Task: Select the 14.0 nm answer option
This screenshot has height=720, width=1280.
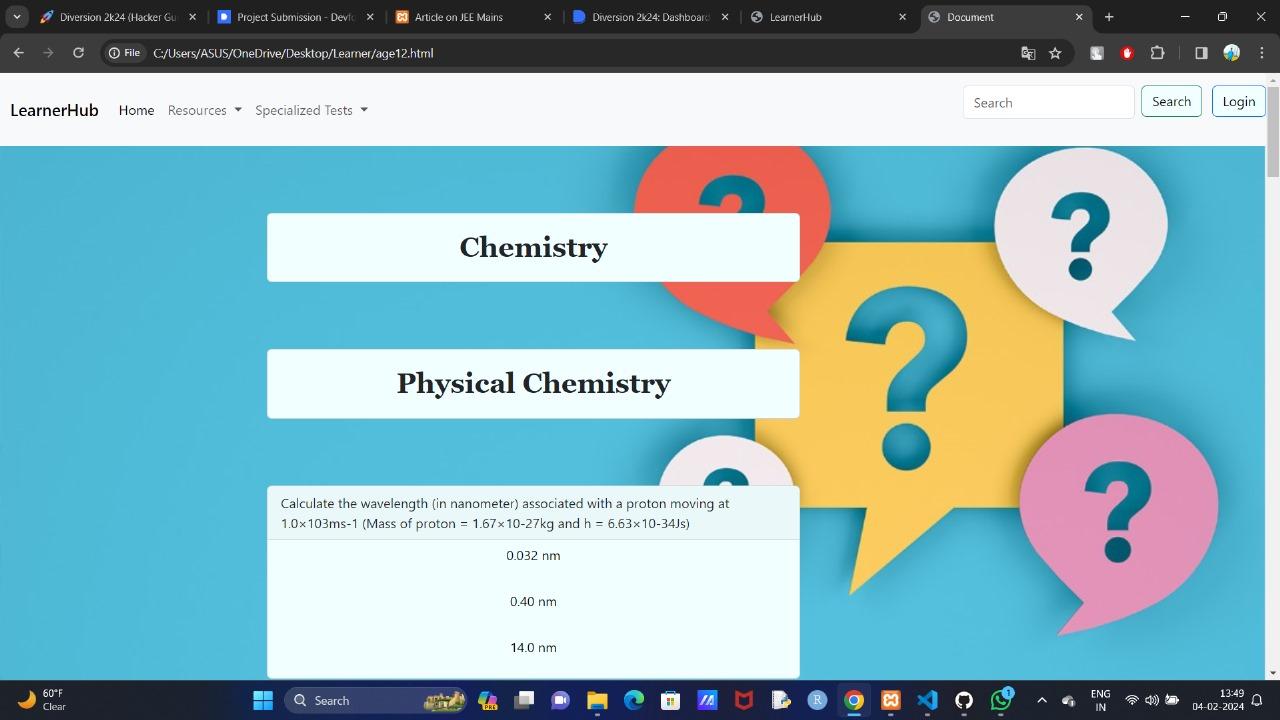Action: pos(533,647)
